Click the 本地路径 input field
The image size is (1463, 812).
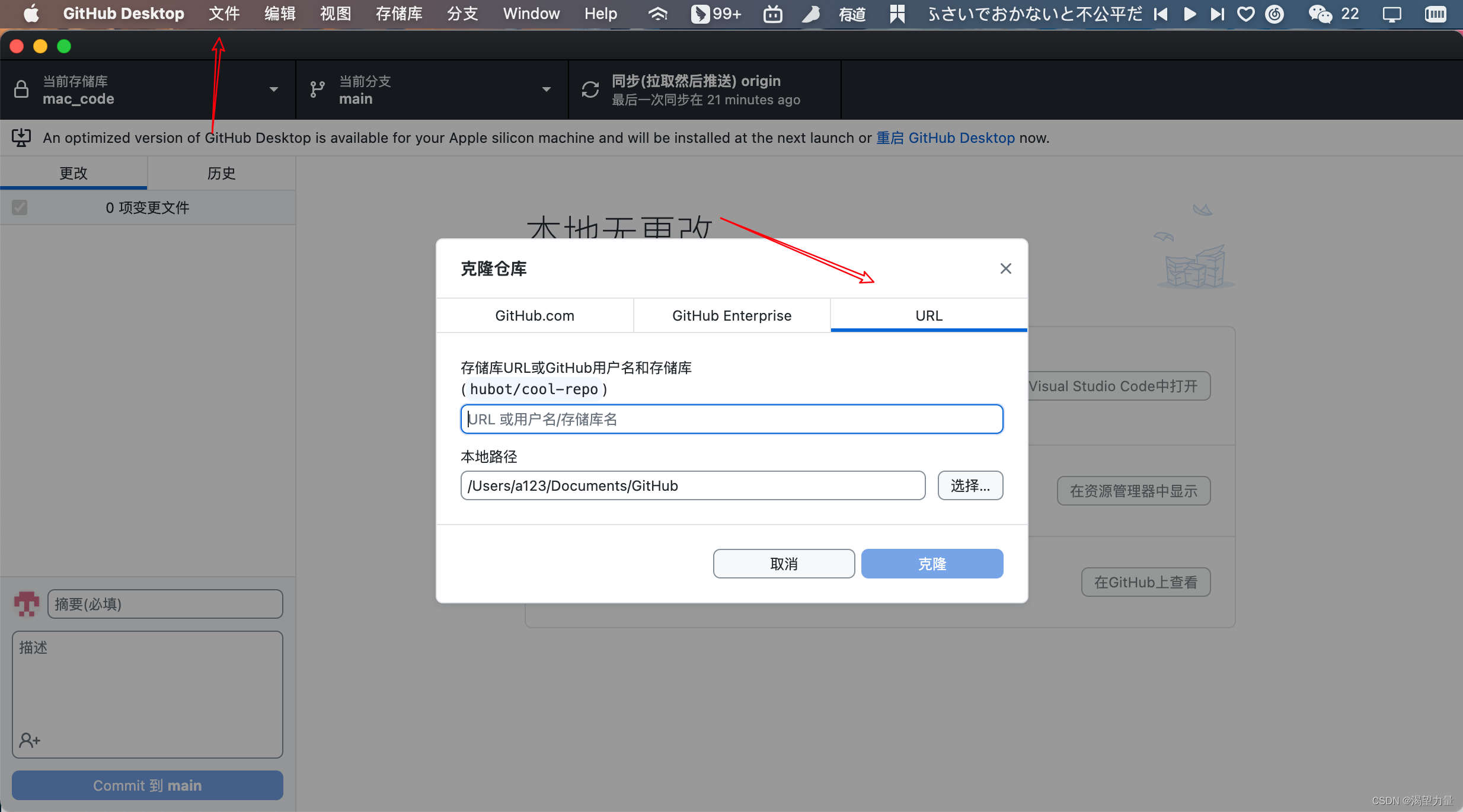(x=693, y=485)
